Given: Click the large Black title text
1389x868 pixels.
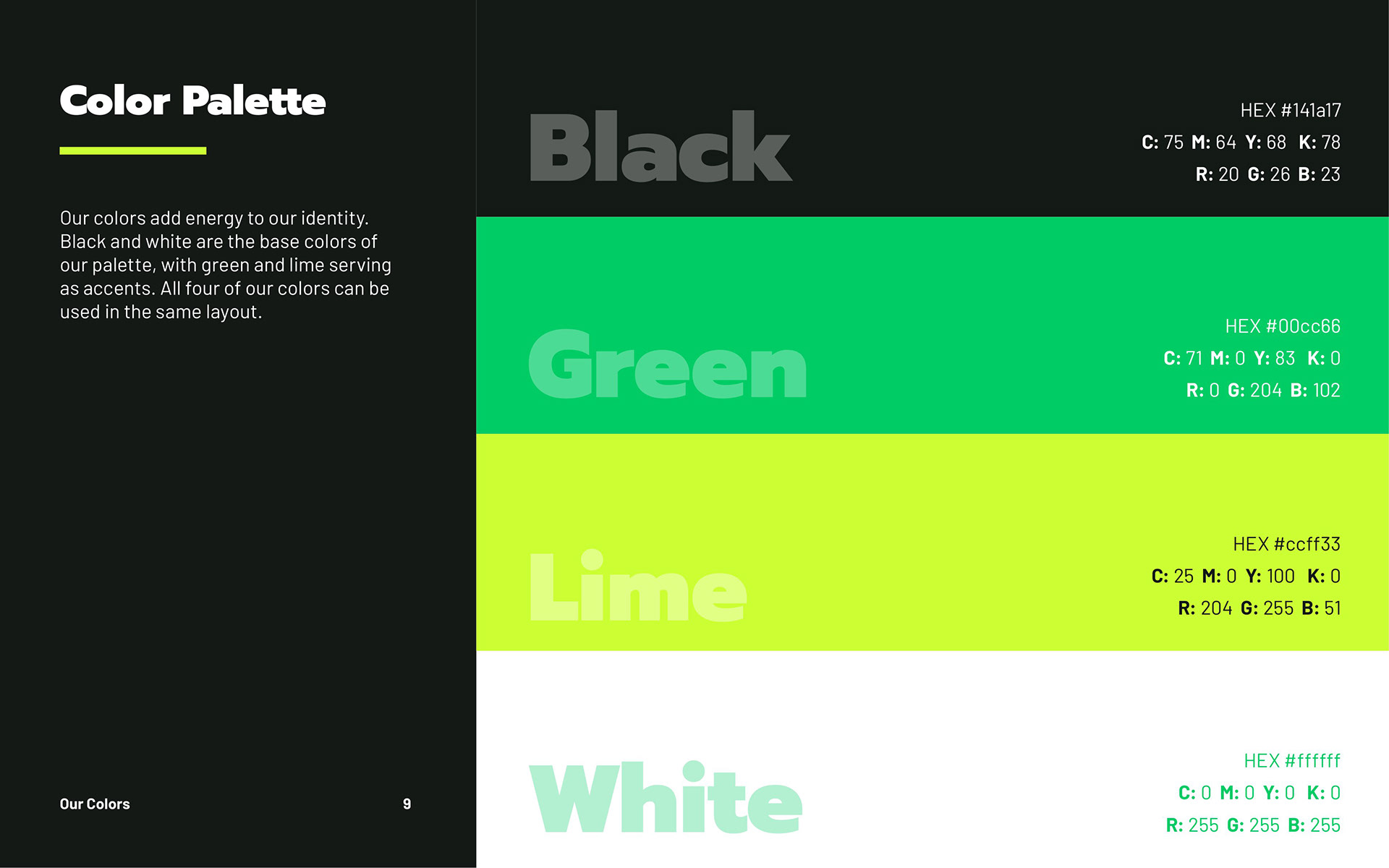Looking at the screenshot, I should click(660, 147).
